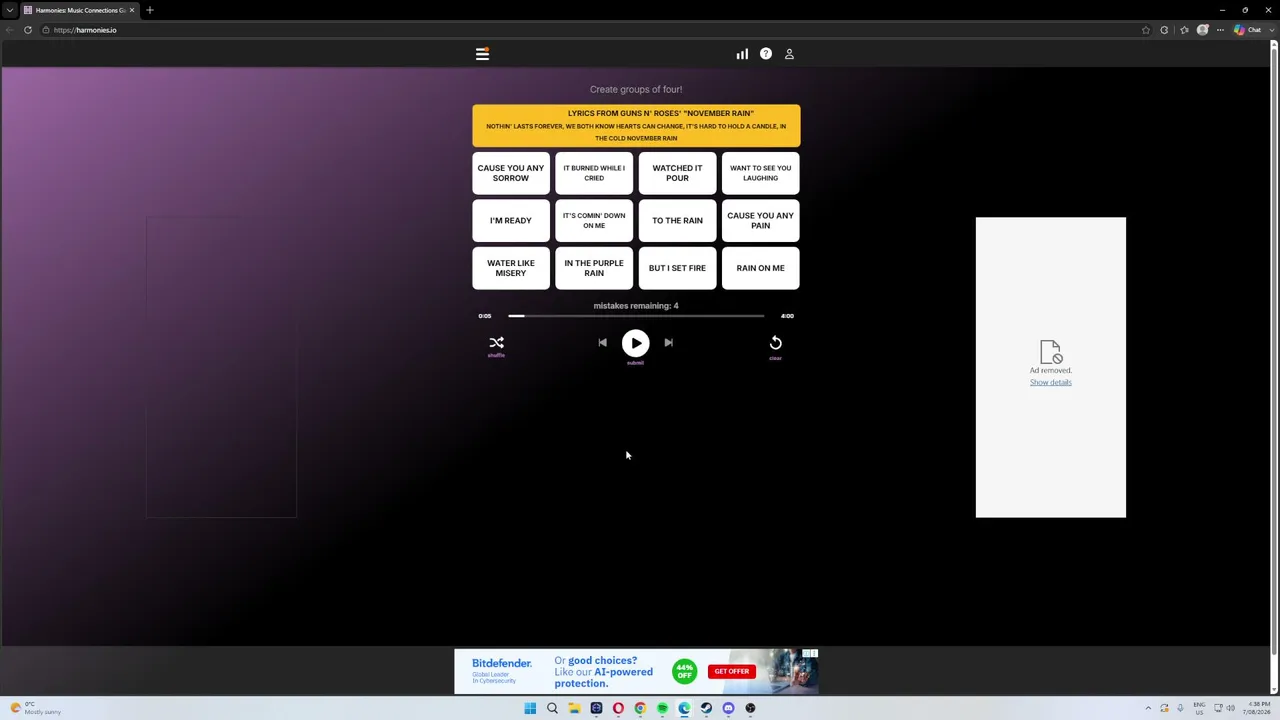Go back with the browser back arrow
This screenshot has height=720, width=1280.
[10, 30]
